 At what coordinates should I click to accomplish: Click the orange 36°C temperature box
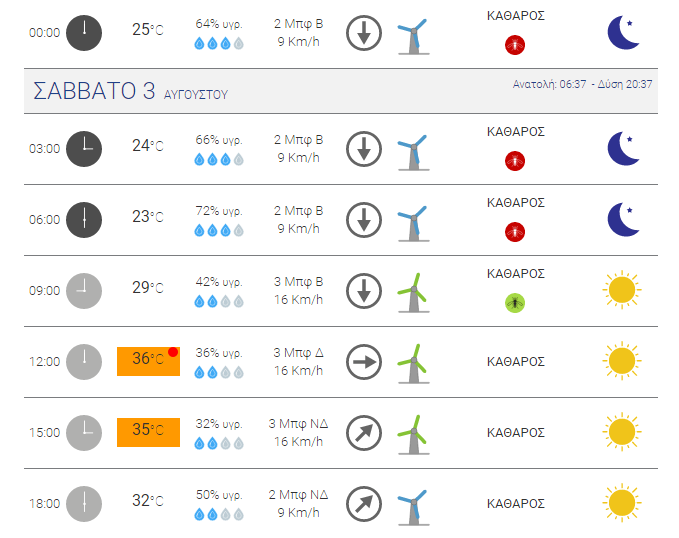(x=148, y=361)
